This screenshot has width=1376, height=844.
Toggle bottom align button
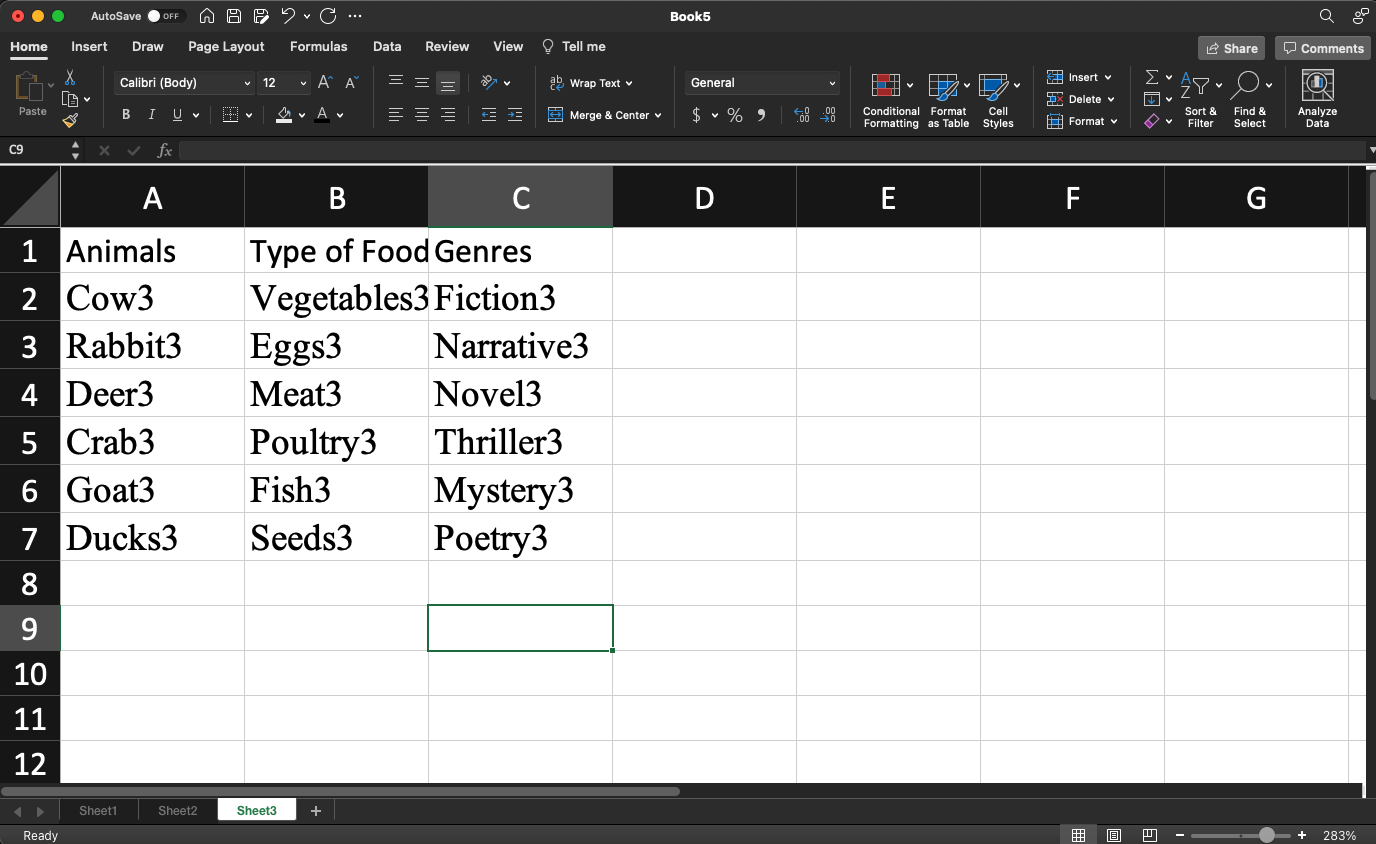click(448, 83)
